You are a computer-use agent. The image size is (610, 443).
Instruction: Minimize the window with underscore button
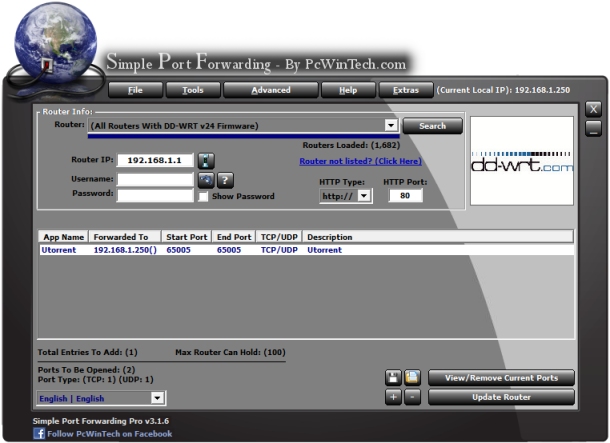(593, 129)
